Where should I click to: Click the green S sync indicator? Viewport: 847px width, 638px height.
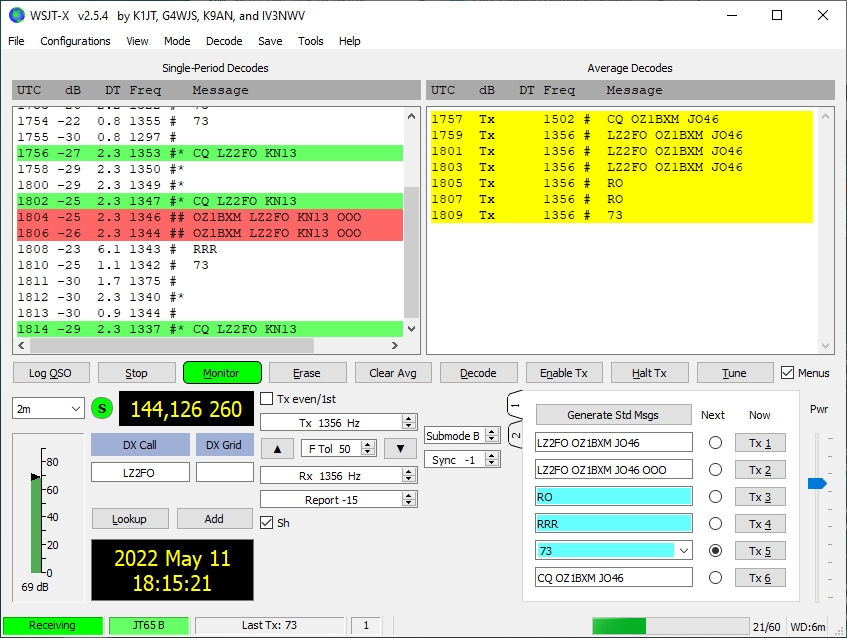[102, 408]
